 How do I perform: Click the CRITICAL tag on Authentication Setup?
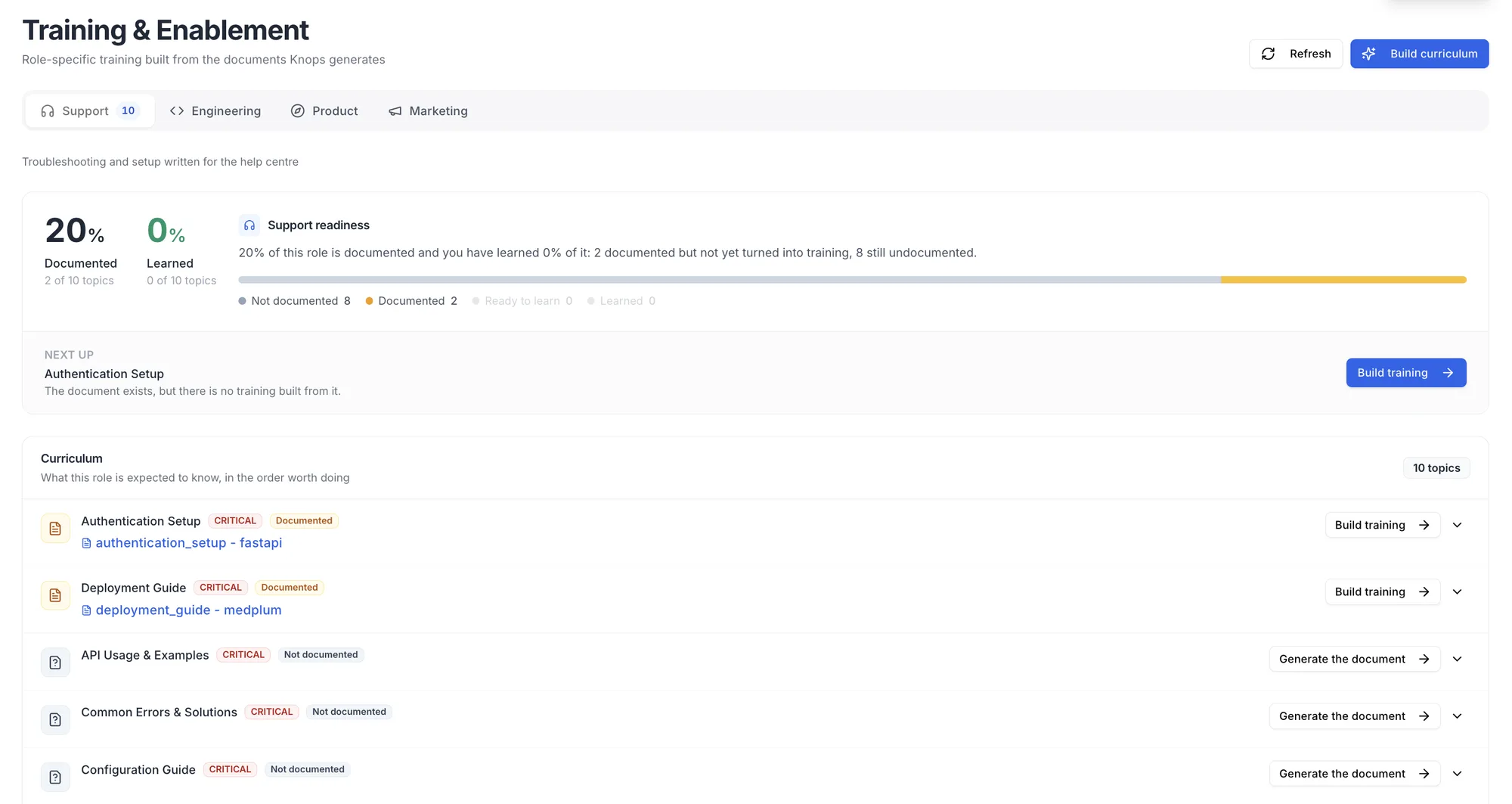(235, 520)
